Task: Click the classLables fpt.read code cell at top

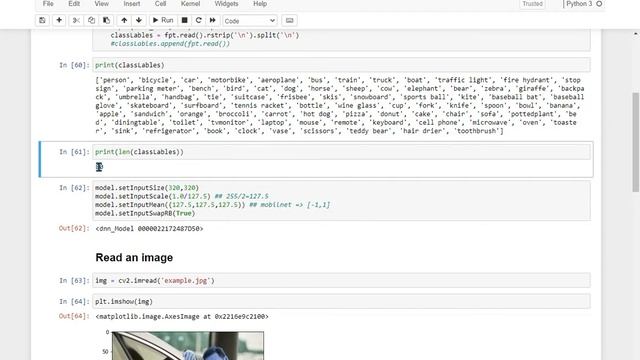Action: 341,40
